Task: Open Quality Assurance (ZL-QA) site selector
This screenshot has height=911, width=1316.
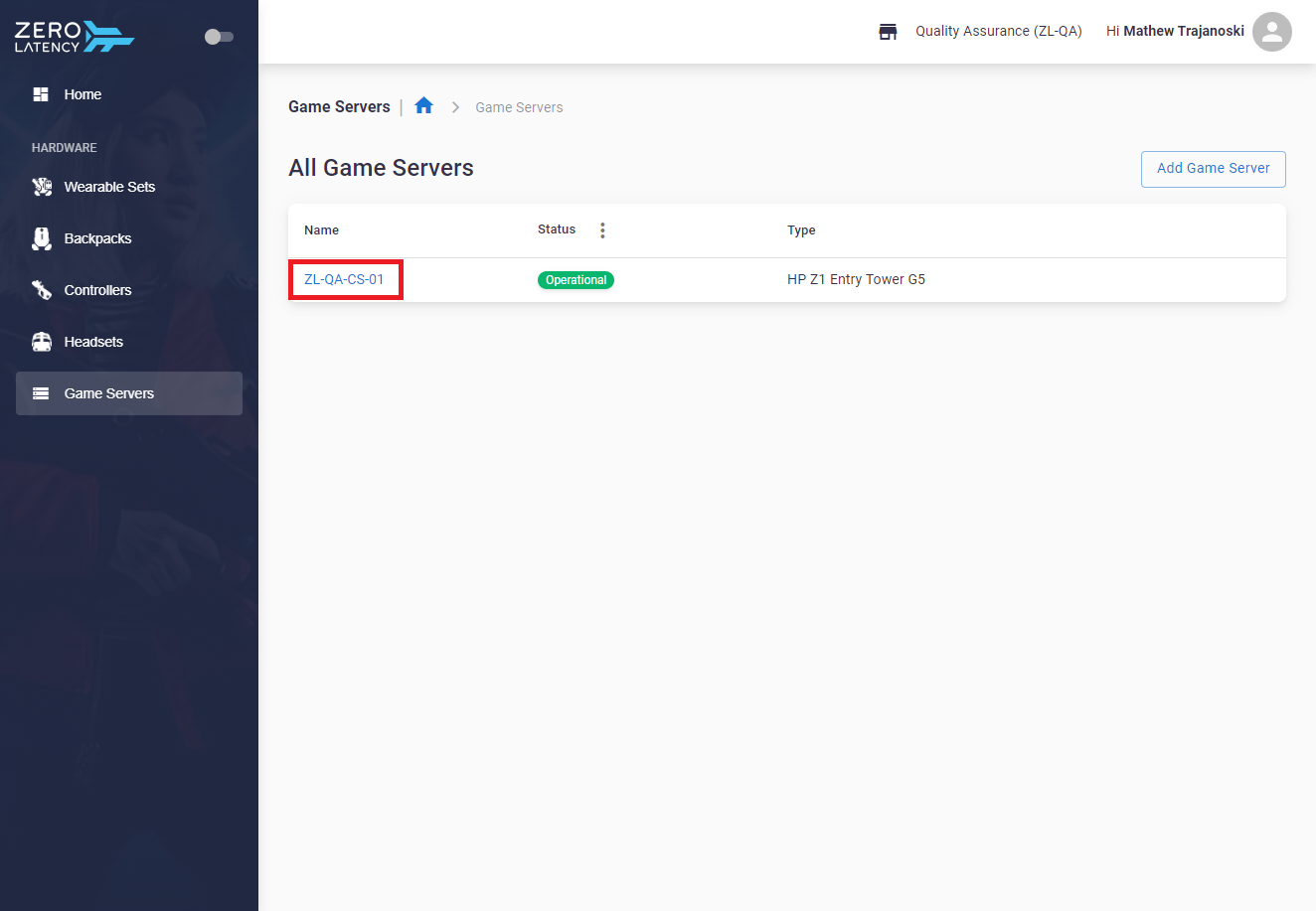Action: (999, 31)
